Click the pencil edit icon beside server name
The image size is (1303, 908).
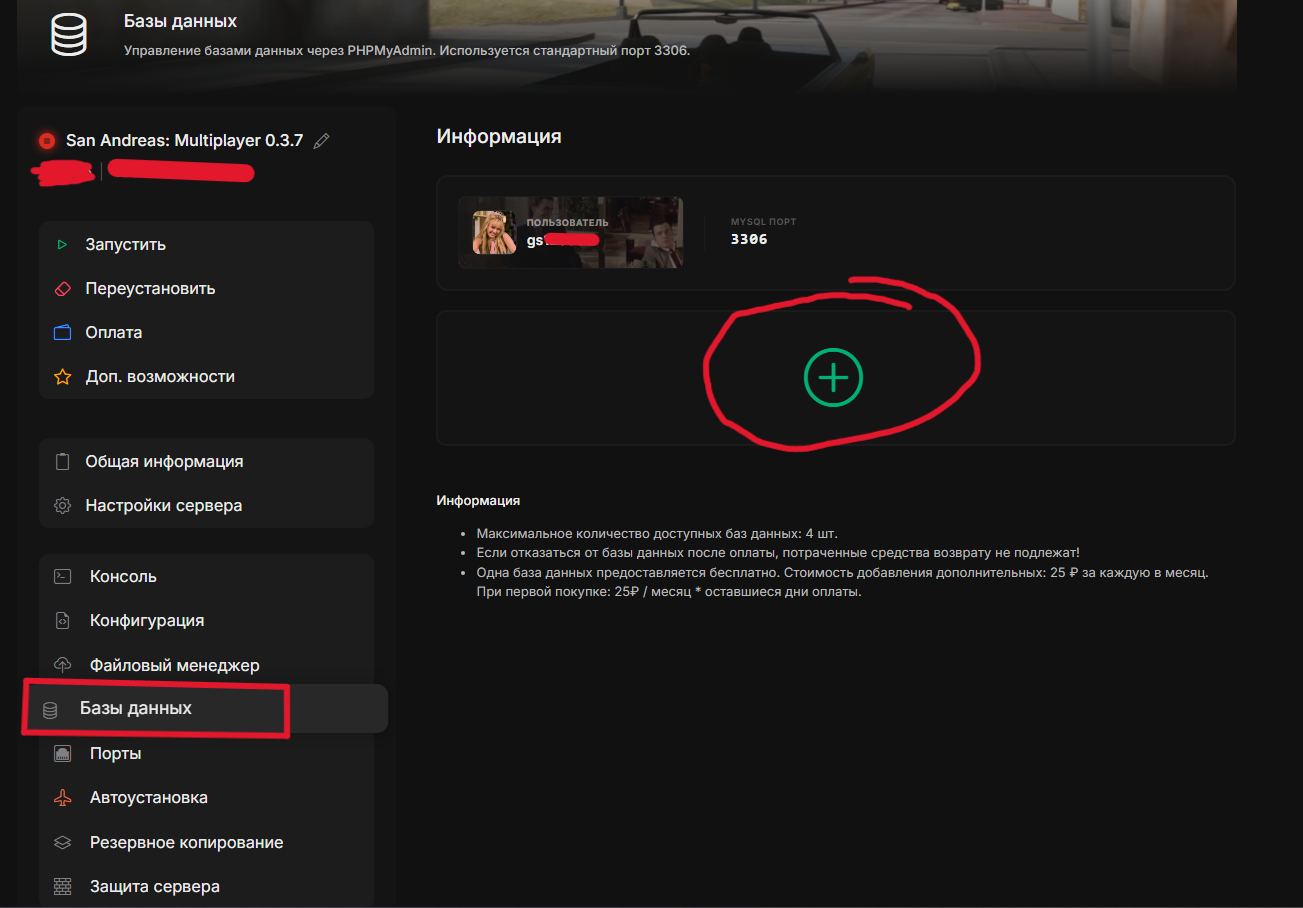[x=321, y=141]
